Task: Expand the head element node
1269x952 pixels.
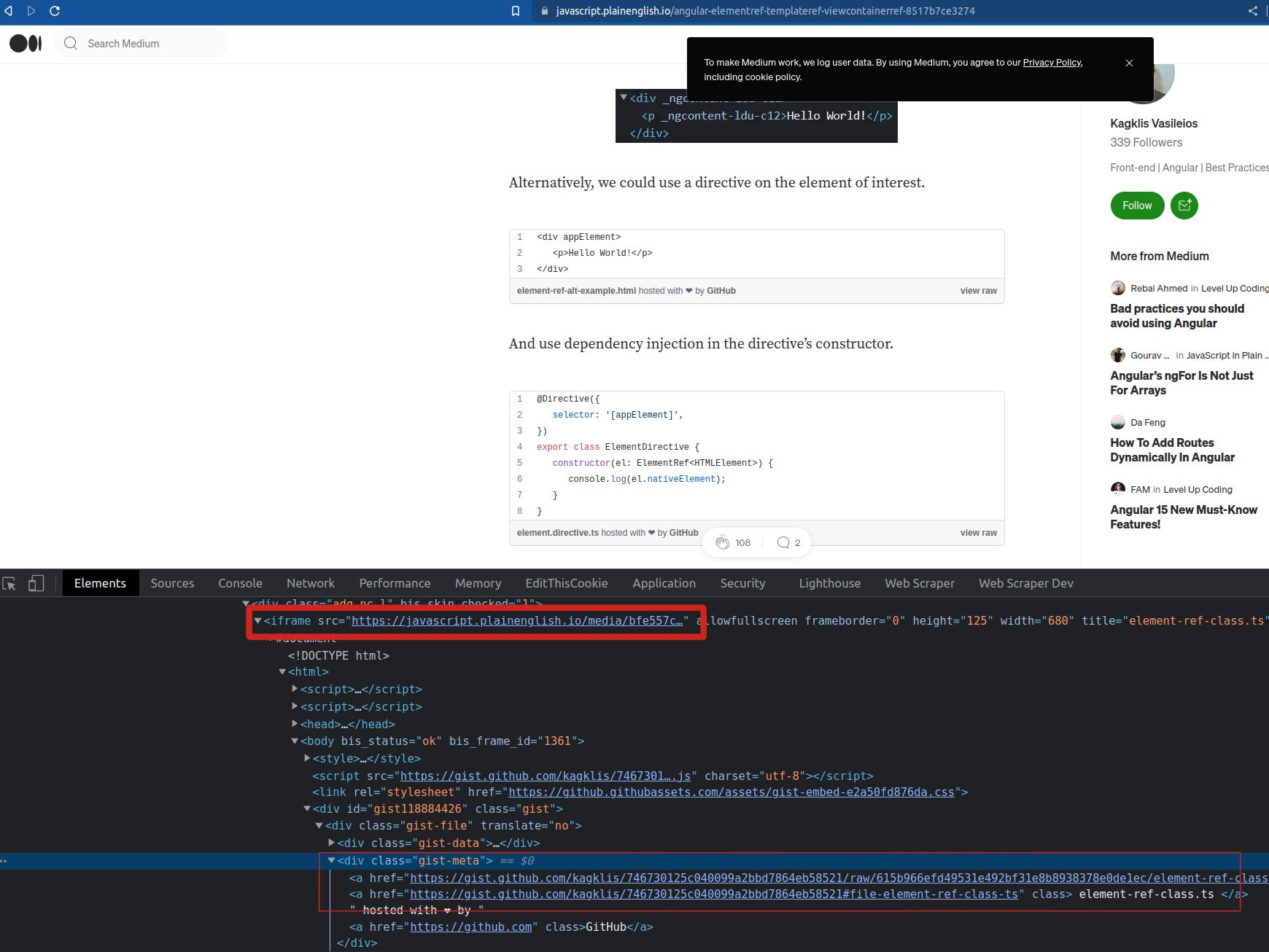Action: pyautogui.click(x=295, y=724)
